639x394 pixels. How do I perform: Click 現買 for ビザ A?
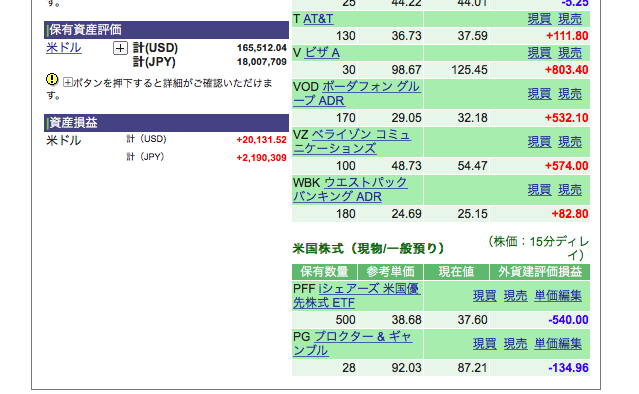point(540,53)
